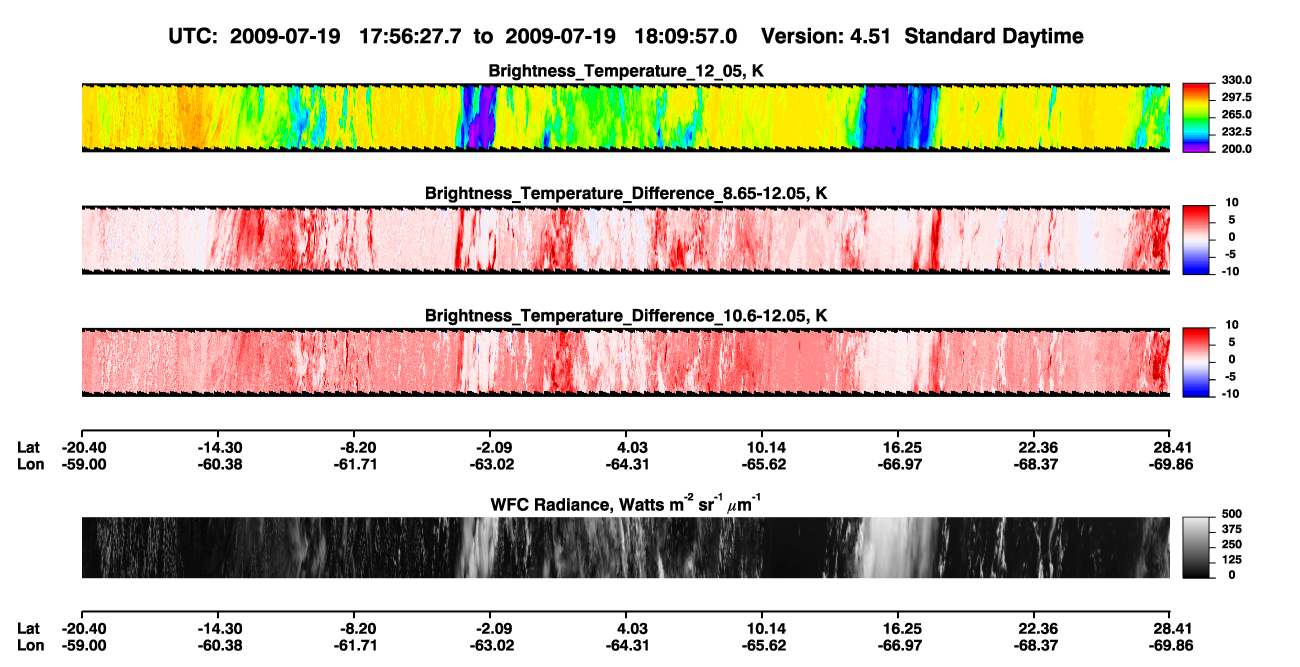Screen dimensions: 1300x667
Task: Click the WFC Radiance grayscale color bar
Action: (x=1198, y=546)
